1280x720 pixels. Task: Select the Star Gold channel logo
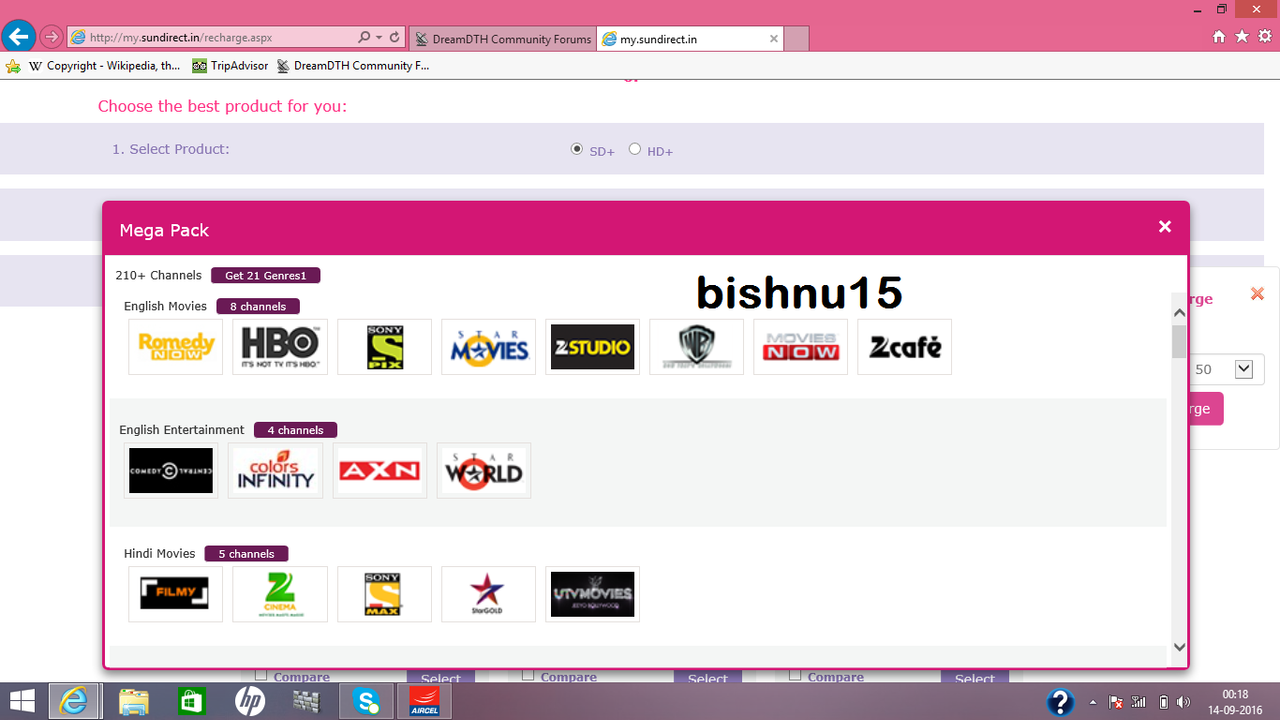click(488, 594)
